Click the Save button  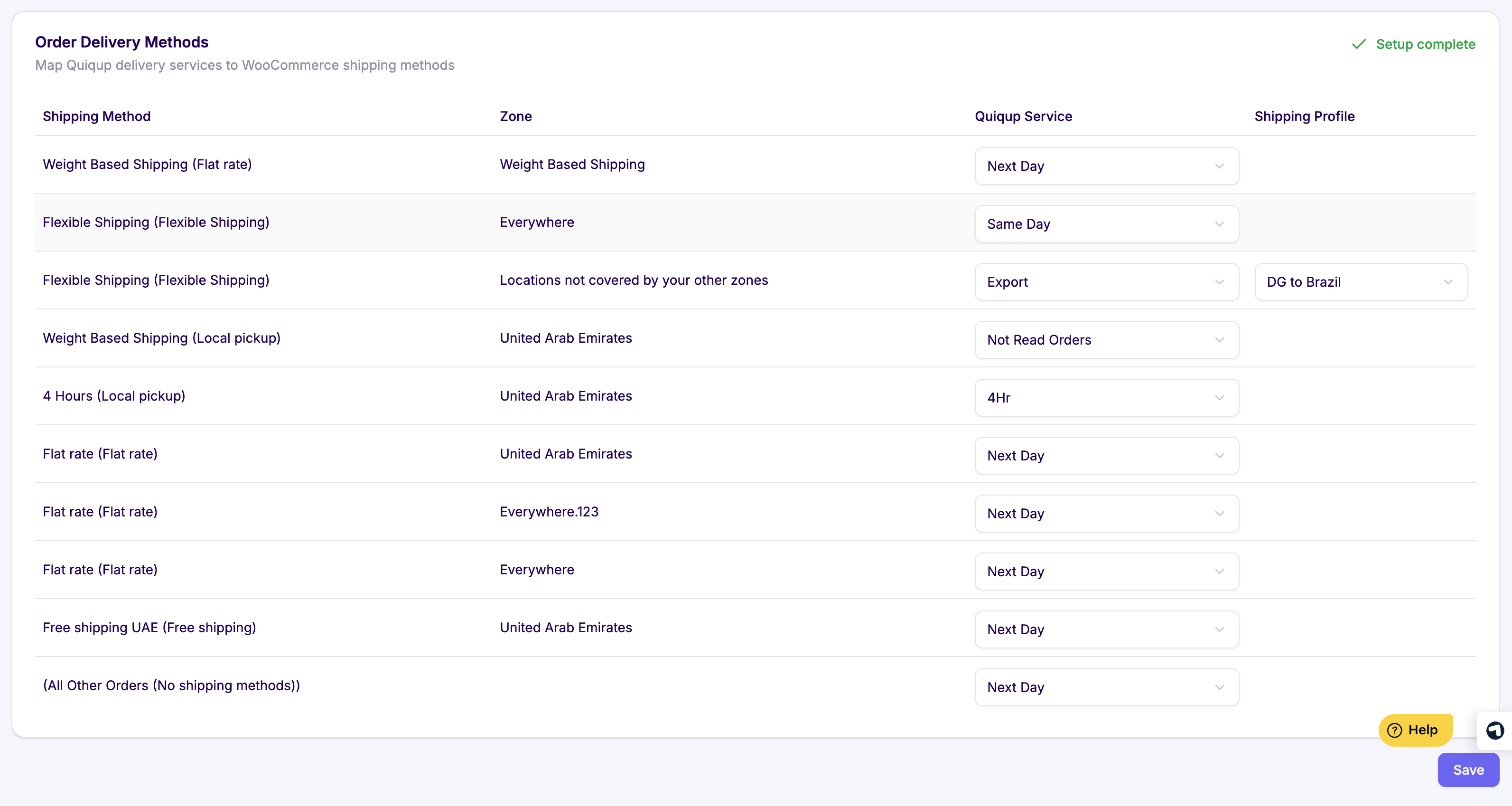1467,769
